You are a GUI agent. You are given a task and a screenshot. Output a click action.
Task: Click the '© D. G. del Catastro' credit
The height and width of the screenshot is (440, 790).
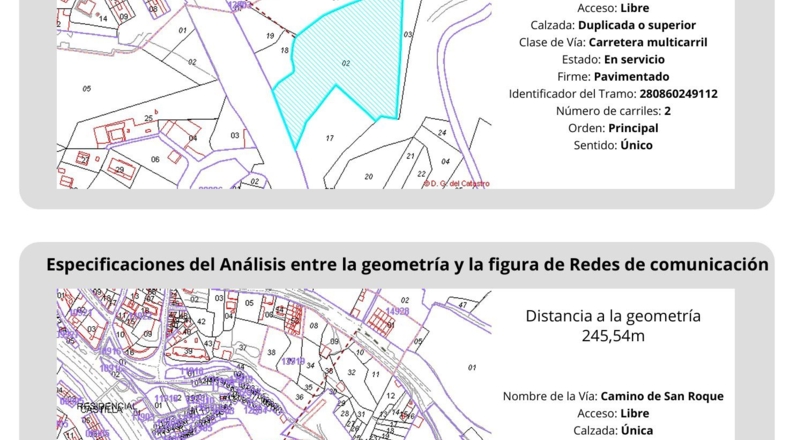pos(456,183)
